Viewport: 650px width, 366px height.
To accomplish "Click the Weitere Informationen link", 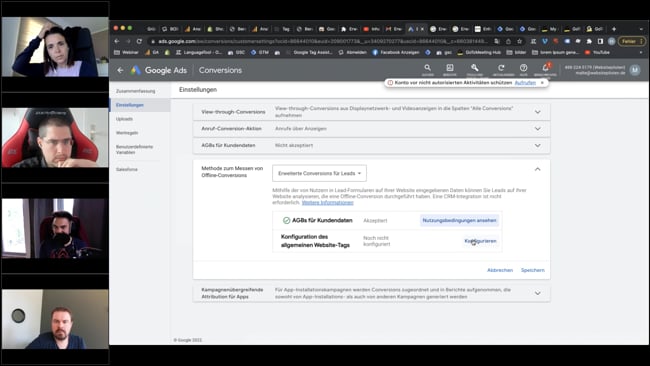I will tap(327, 203).
